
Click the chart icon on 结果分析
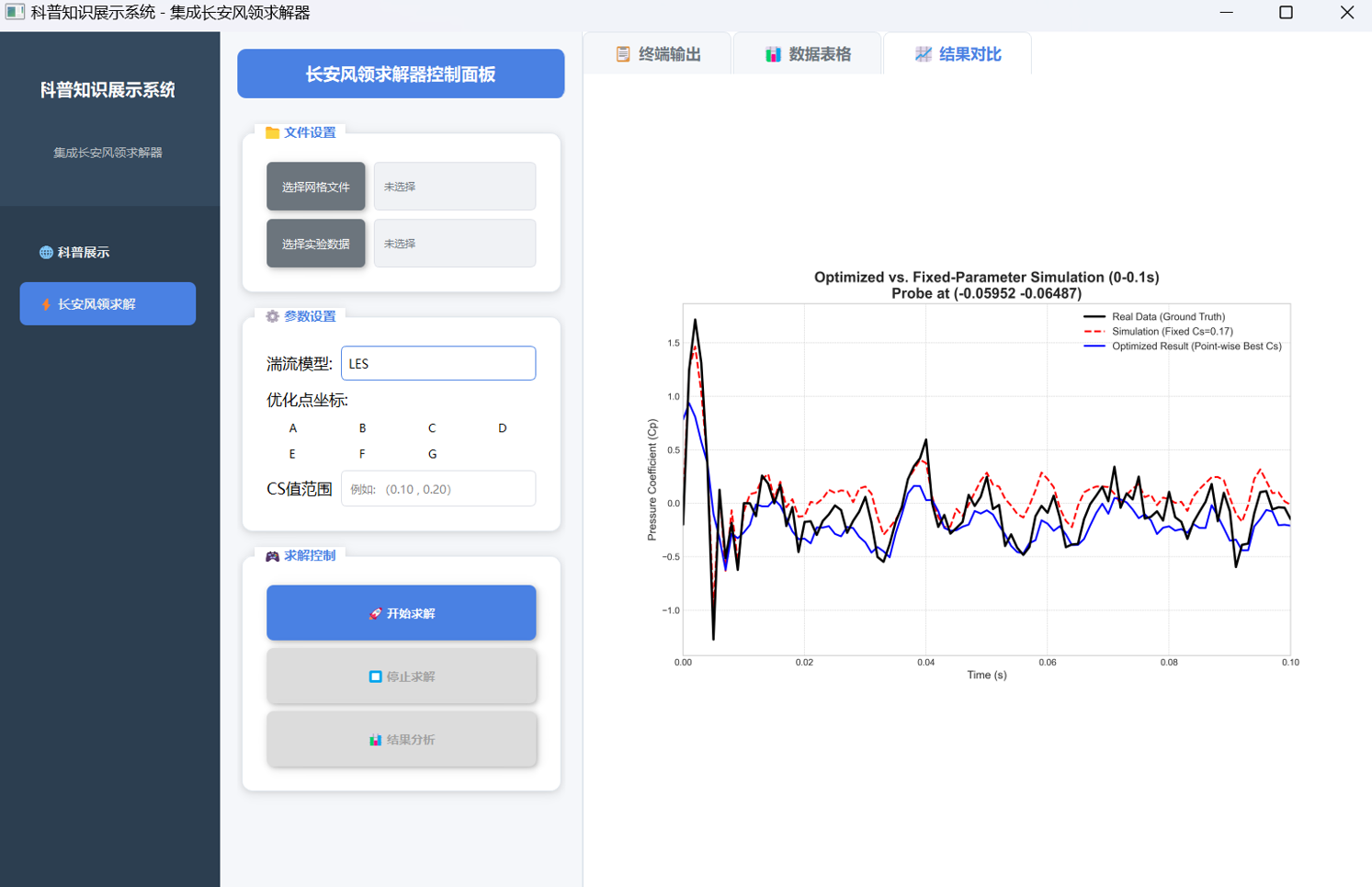point(375,740)
